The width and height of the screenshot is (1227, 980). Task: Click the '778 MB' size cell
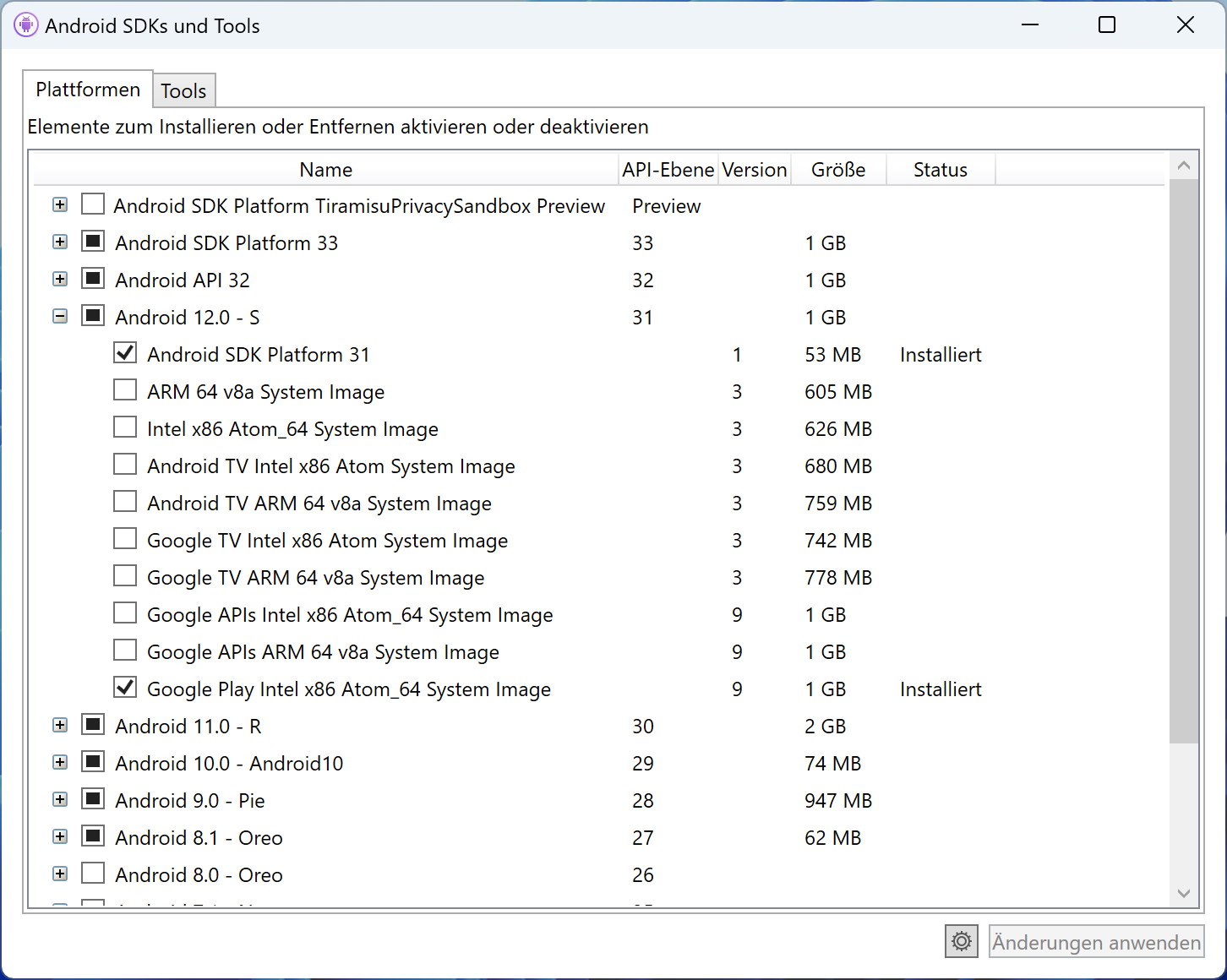[838, 578]
